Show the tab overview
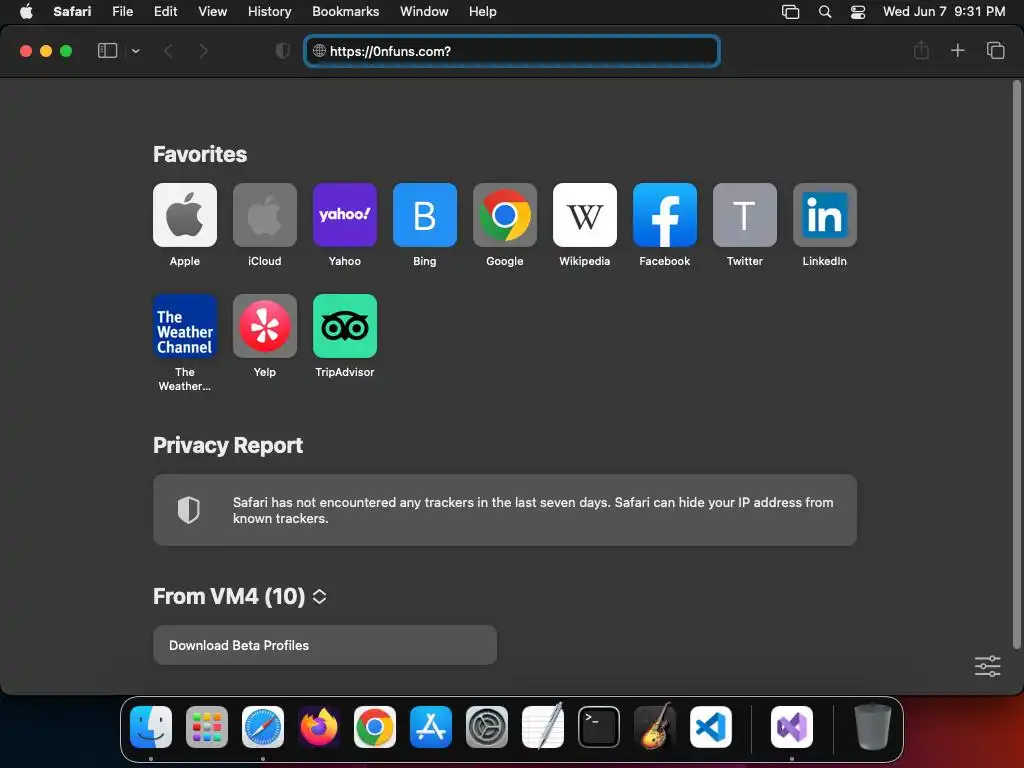 coord(995,50)
